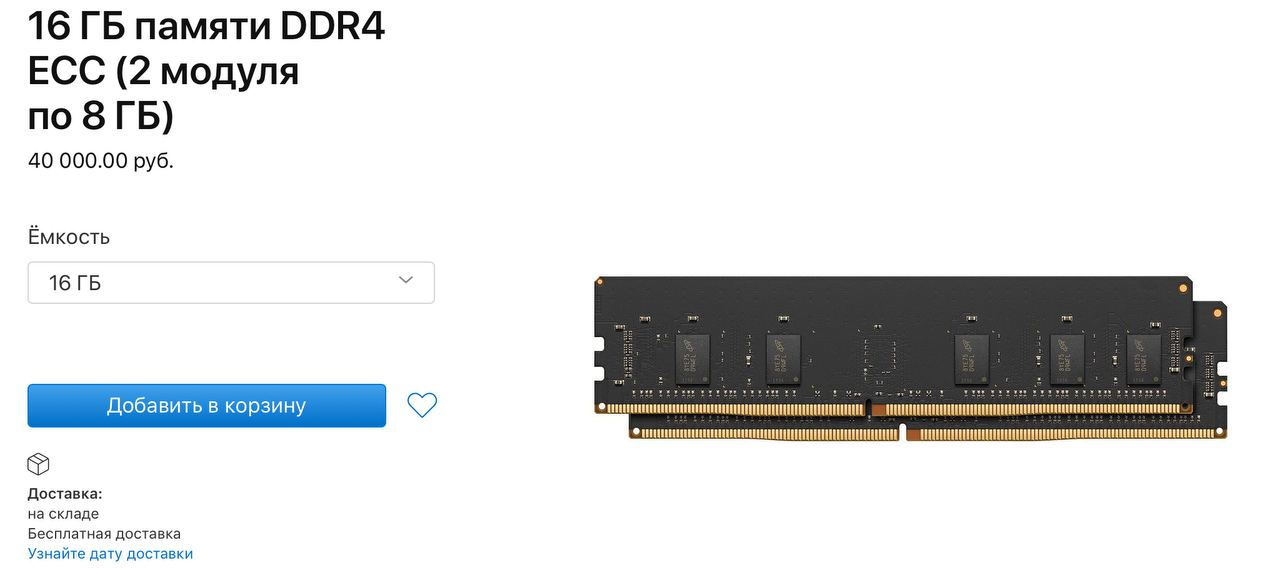Click the price 40 000.00 руб.
The width and height of the screenshot is (1280, 568).
101,161
